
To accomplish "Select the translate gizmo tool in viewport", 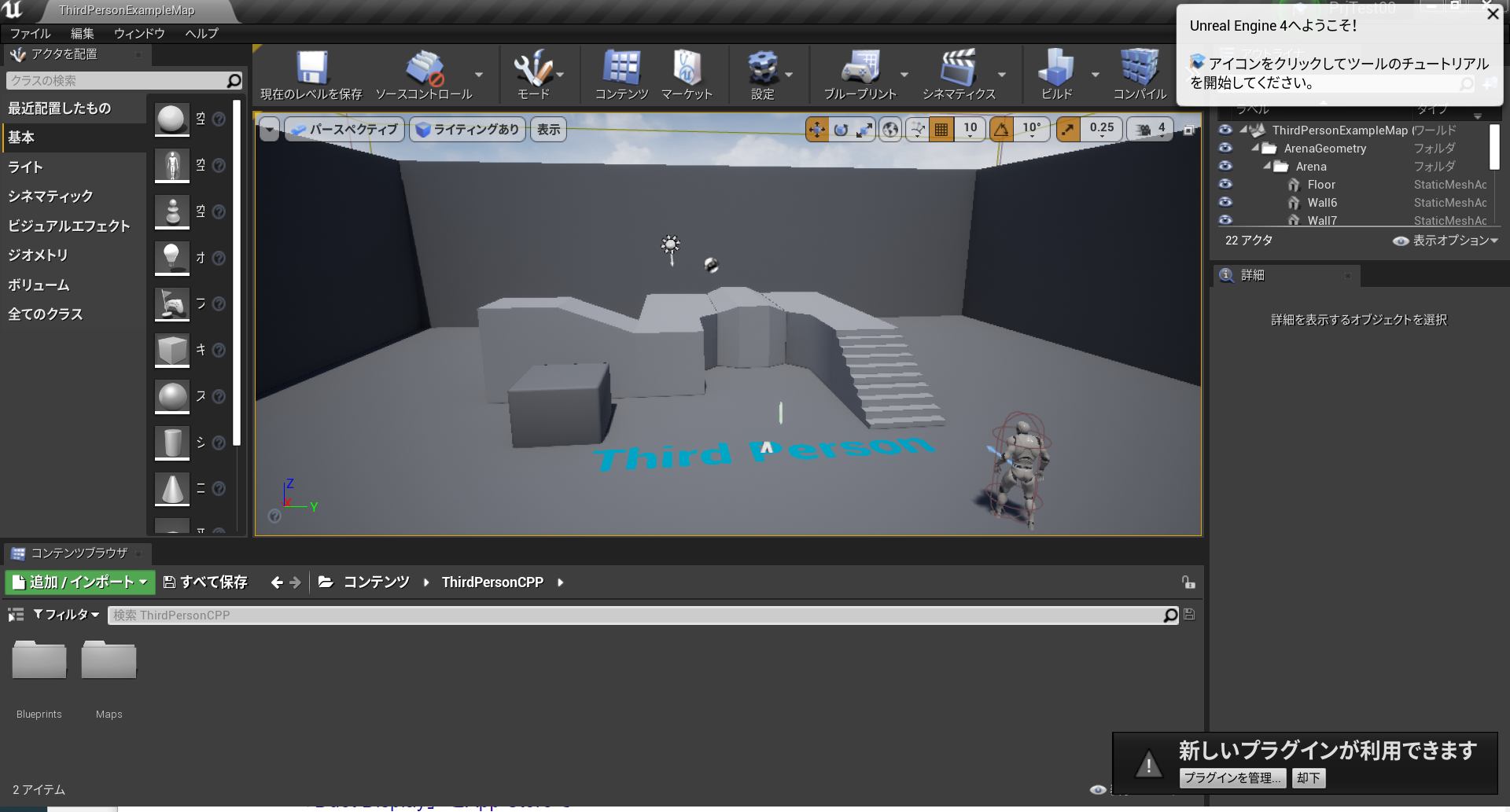I will coord(817,130).
